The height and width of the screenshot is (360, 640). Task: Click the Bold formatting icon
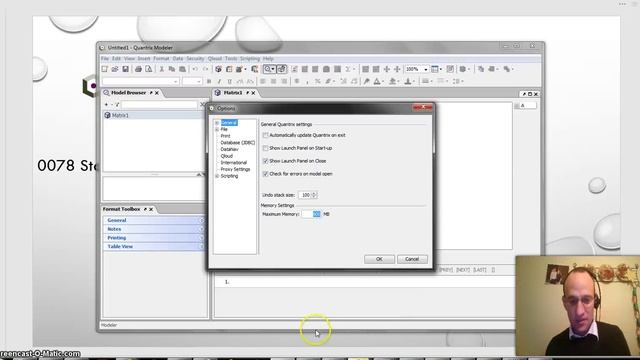(x=209, y=81)
